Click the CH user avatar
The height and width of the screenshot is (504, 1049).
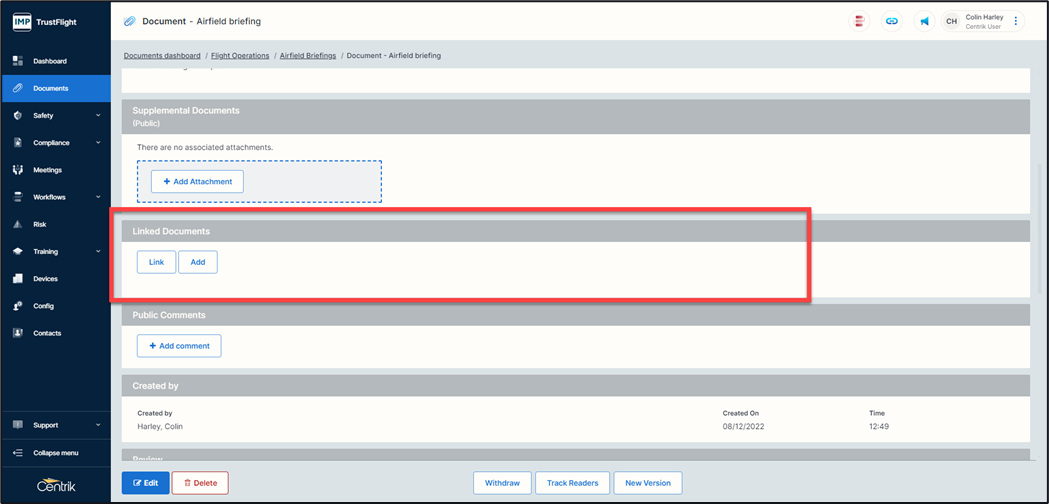click(x=951, y=21)
